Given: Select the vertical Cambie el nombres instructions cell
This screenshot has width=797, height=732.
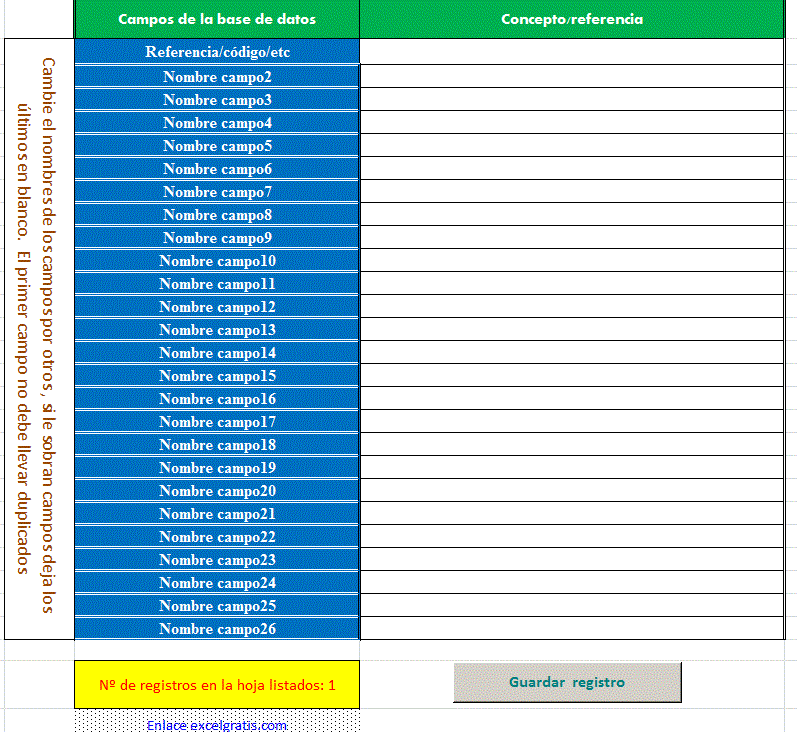Looking at the screenshot, I should (x=39, y=339).
